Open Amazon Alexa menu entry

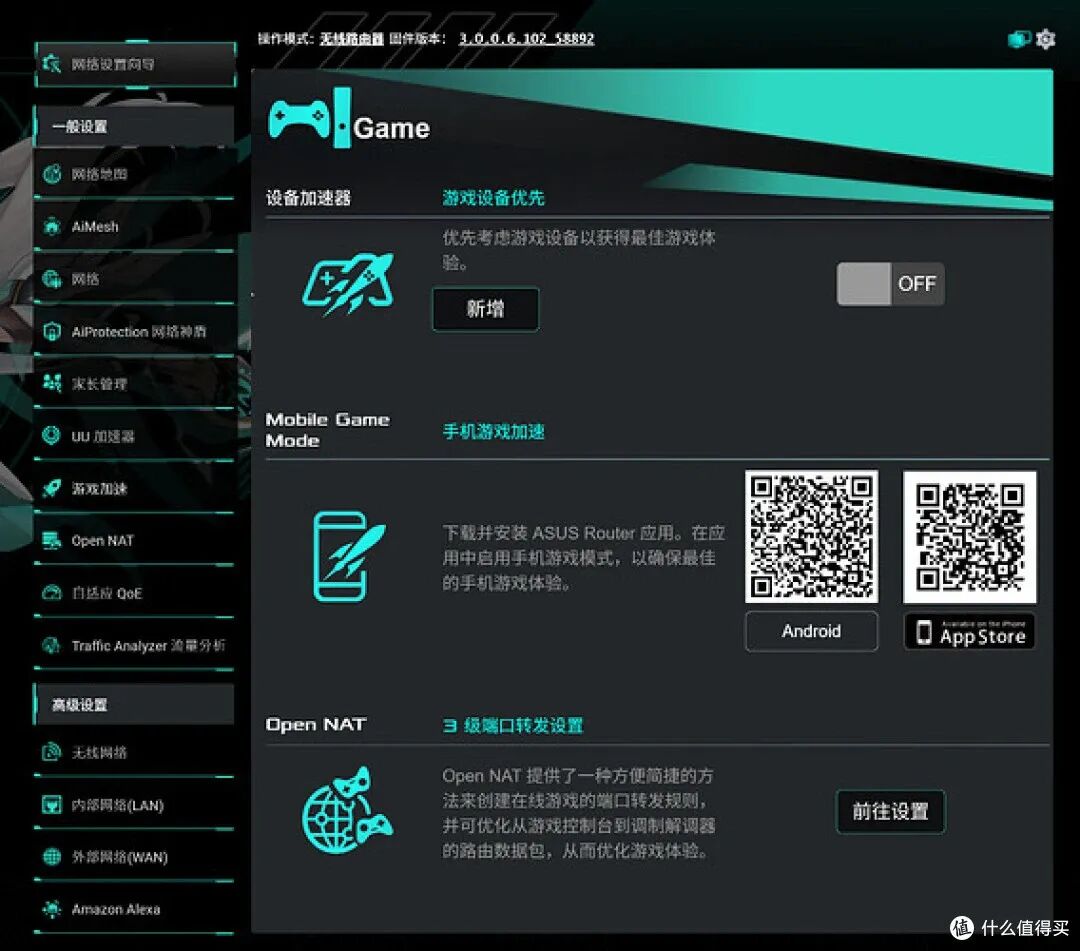click(134, 909)
